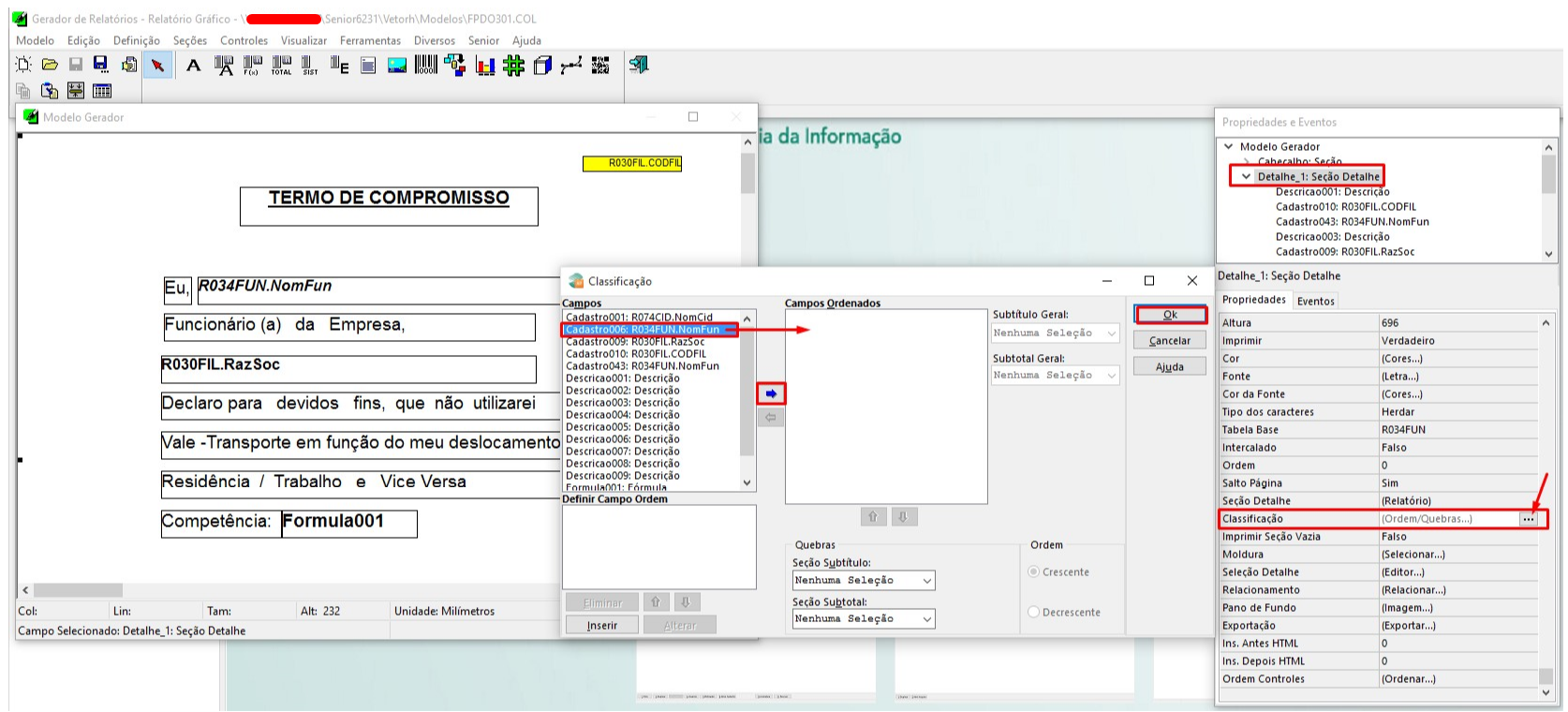Collapse the Detalhe_1 Seção Detalhe node
The height and width of the screenshot is (712, 1568).
coord(1246,176)
